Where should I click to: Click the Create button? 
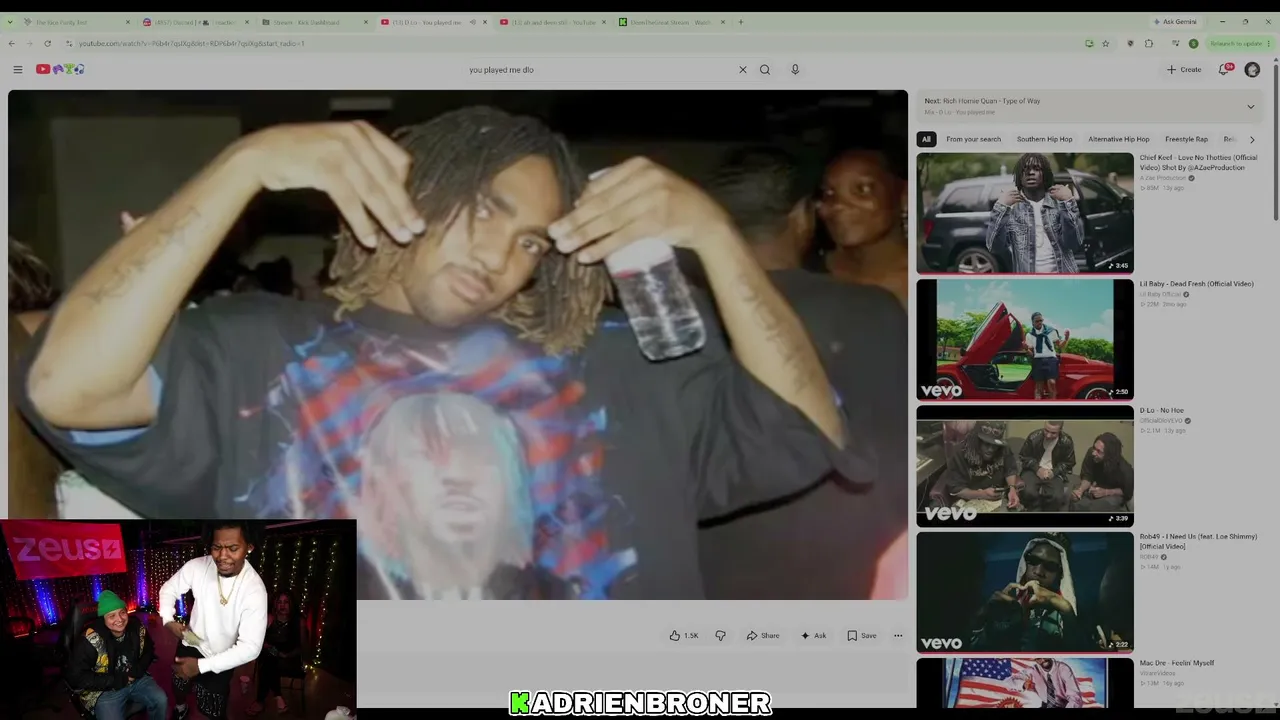(1184, 69)
